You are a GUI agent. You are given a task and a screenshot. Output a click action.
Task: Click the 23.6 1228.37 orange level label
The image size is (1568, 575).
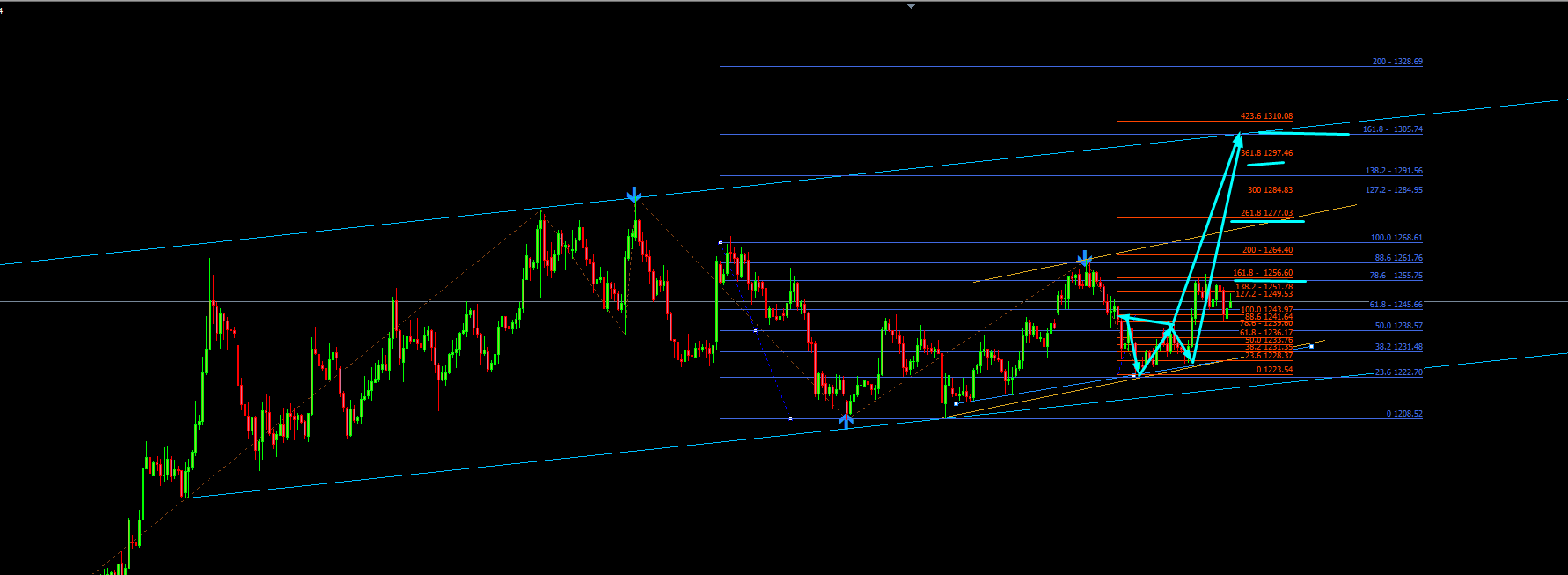[x=1269, y=356]
